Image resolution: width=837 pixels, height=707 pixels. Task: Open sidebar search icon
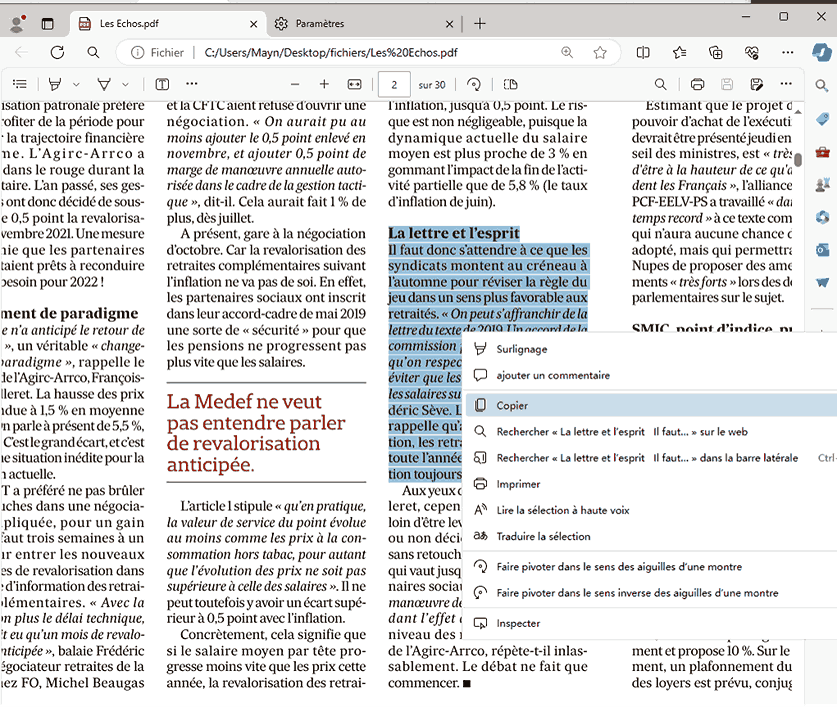pos(822,85)
